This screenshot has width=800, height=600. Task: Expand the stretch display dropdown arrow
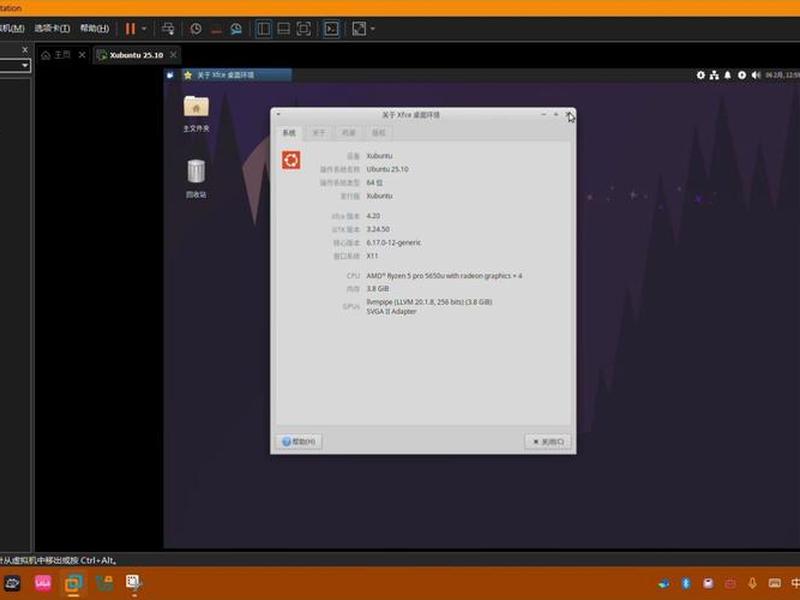(x=372, y=29)
